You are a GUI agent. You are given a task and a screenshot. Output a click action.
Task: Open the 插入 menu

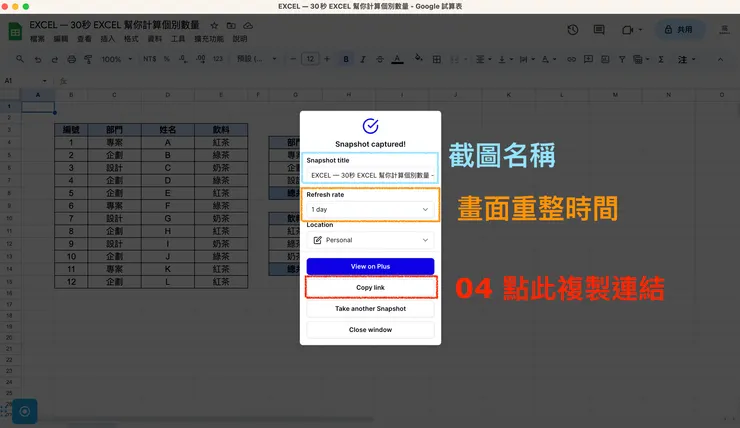tap(108, 39)
